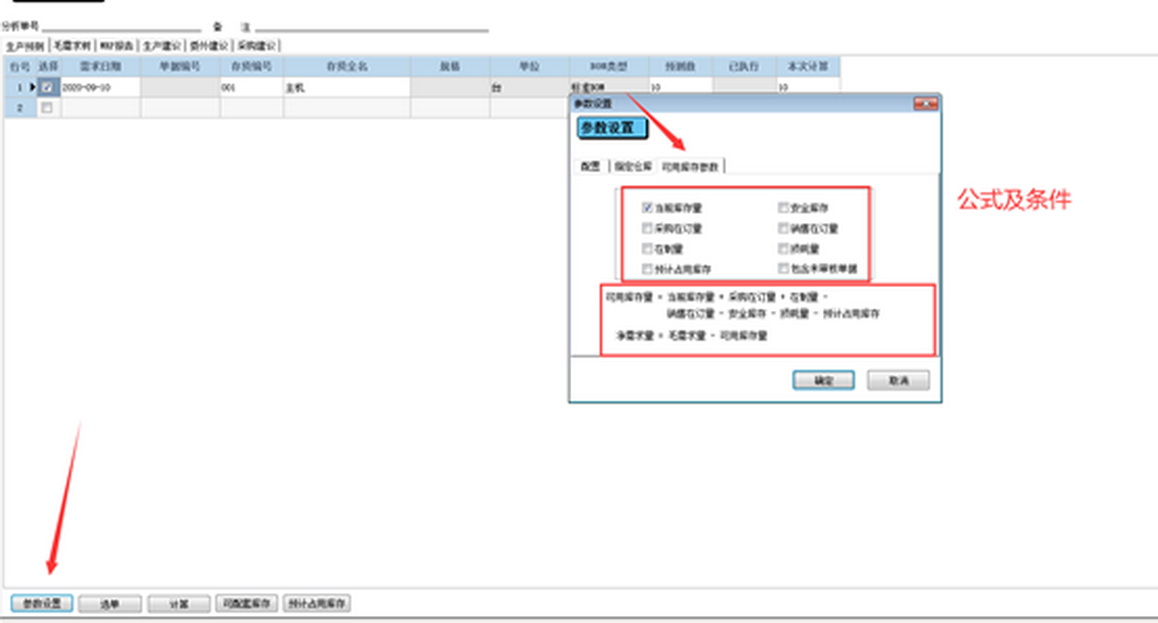1158x623 pixels.
Task: Toggle the 损耗量 checkbox
Action: point(783,249)
